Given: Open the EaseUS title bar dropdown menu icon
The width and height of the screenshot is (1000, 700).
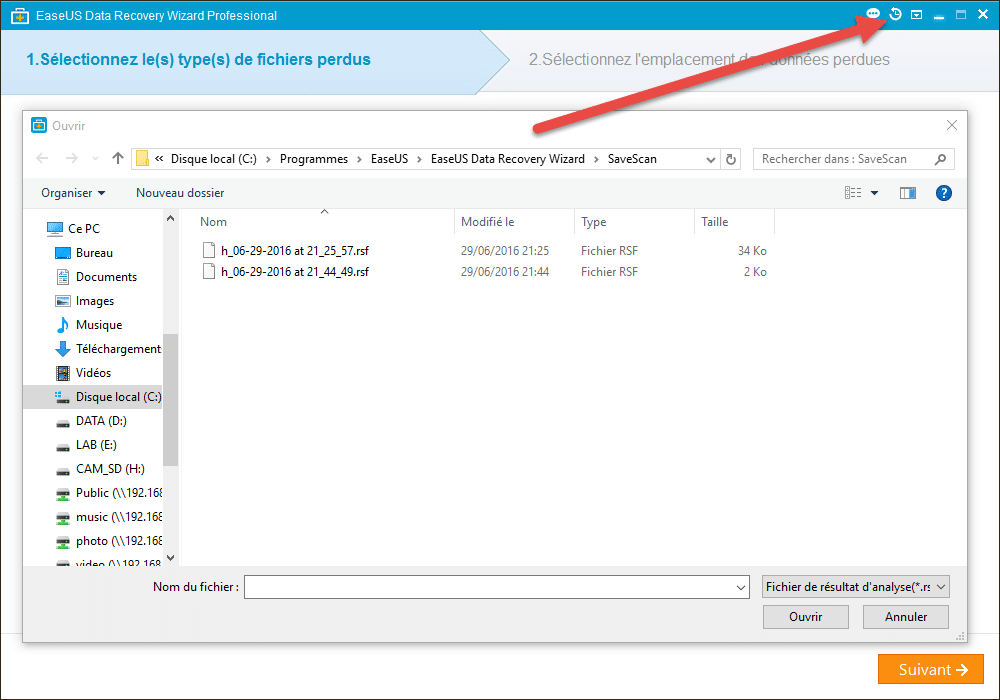Looking at the screenshot, I should point(916,15).
